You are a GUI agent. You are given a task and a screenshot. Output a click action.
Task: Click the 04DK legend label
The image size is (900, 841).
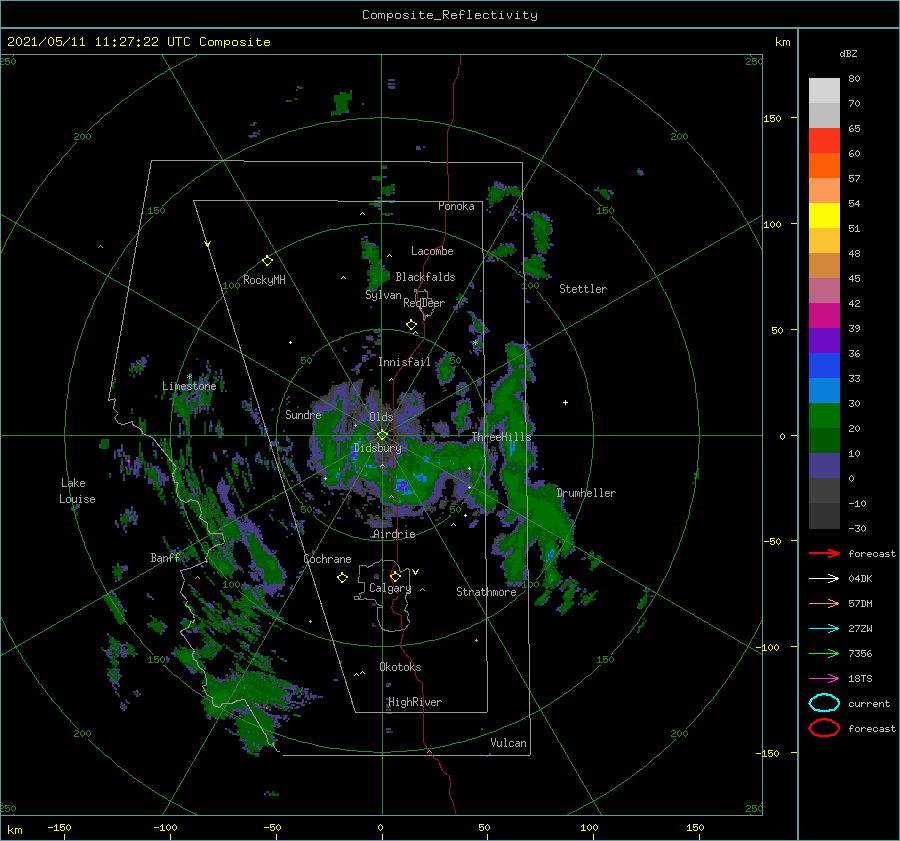(x=860, y=579)
